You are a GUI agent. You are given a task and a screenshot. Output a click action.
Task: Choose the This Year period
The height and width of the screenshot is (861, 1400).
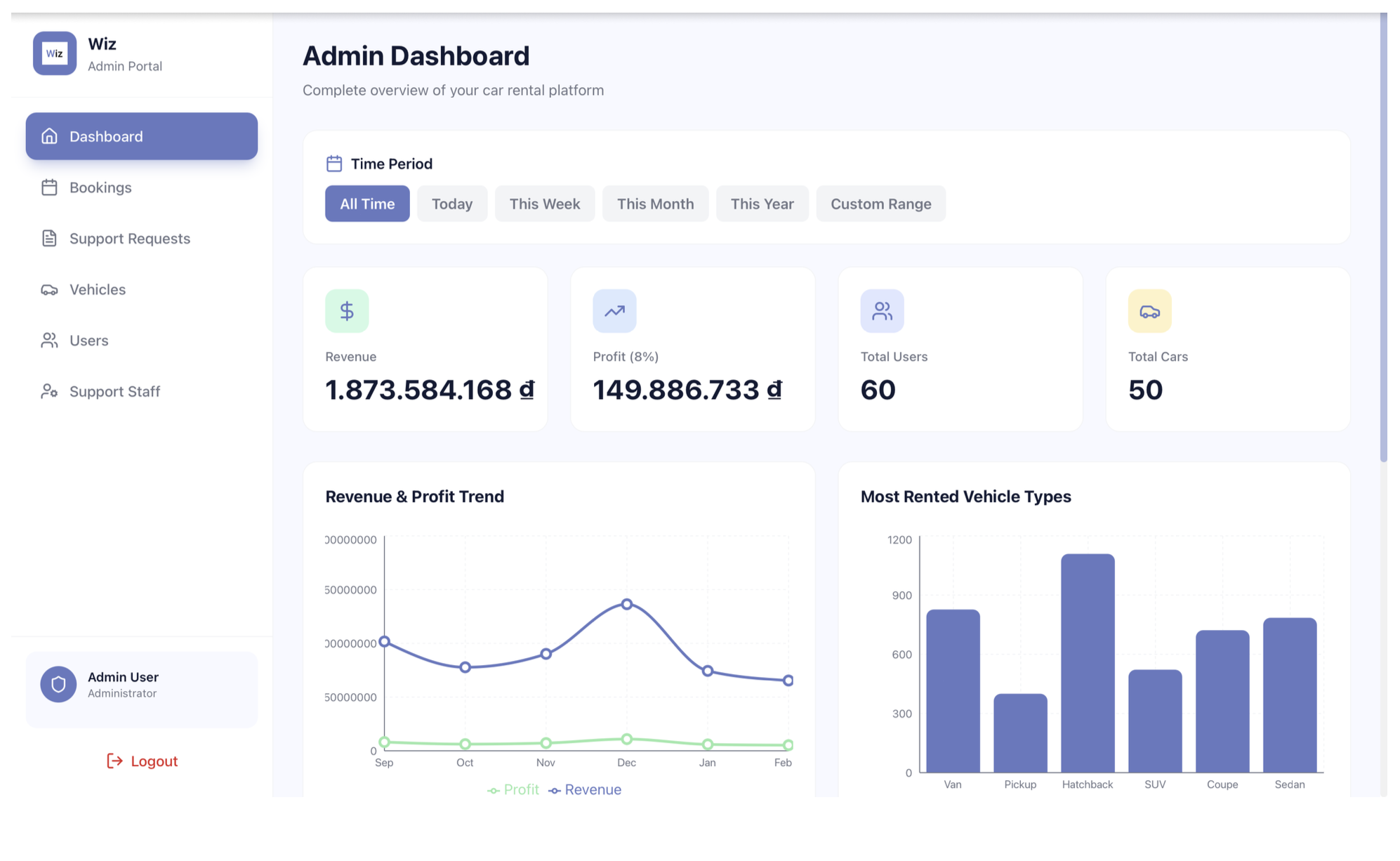point(762,204)
